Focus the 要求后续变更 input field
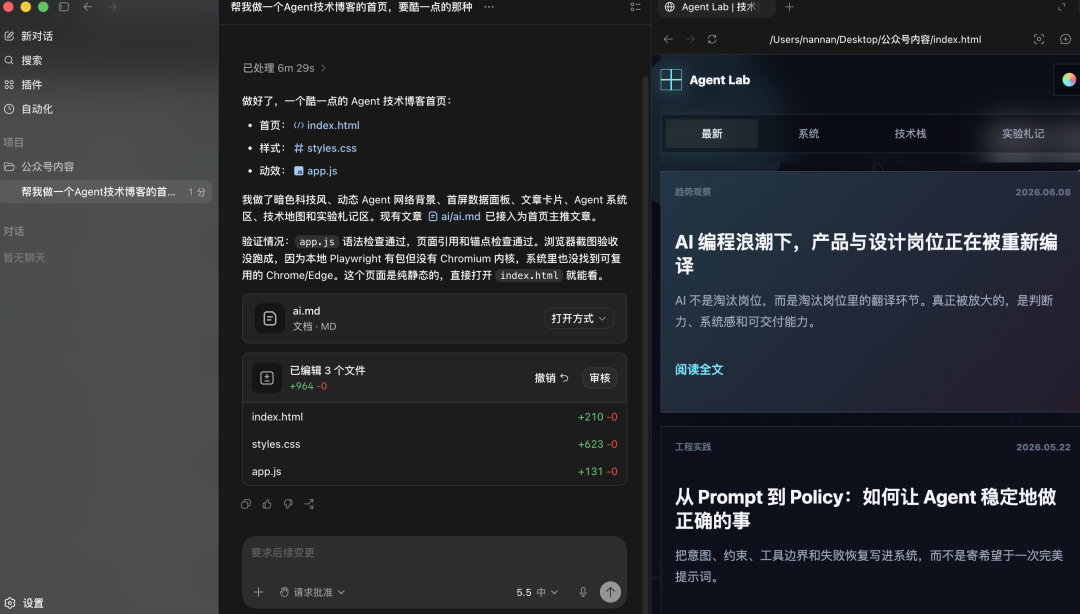Screen dimensions: 1080x614 coord(435,553)
